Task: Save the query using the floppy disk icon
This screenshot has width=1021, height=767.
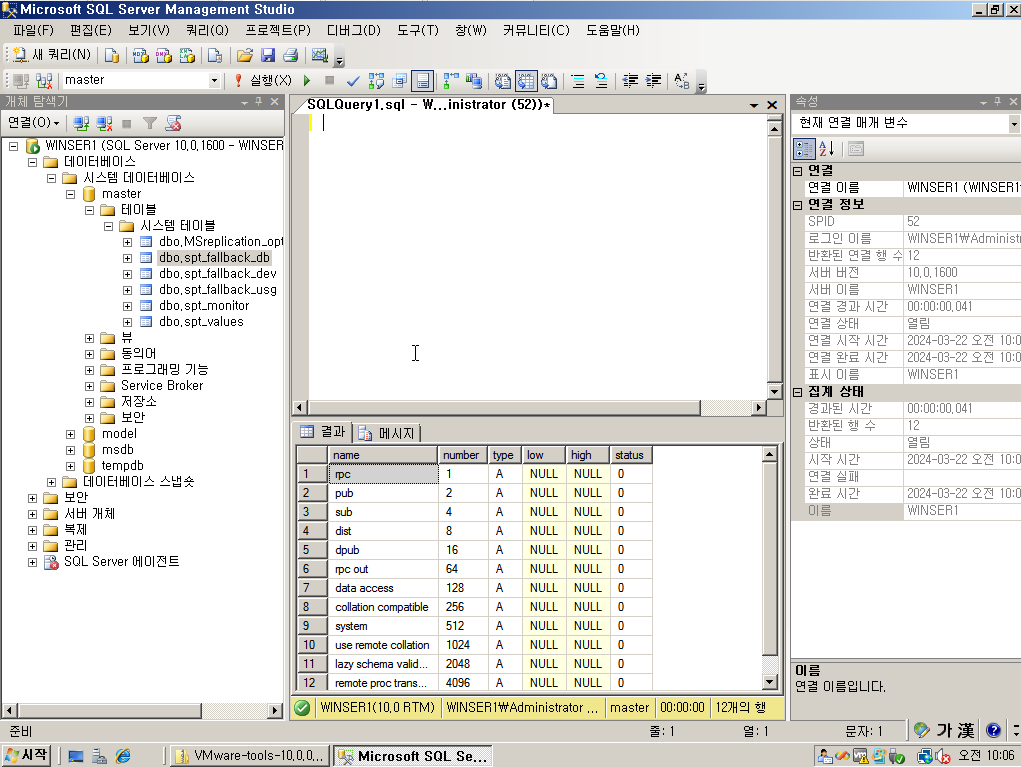Action: tap(268, 55)
